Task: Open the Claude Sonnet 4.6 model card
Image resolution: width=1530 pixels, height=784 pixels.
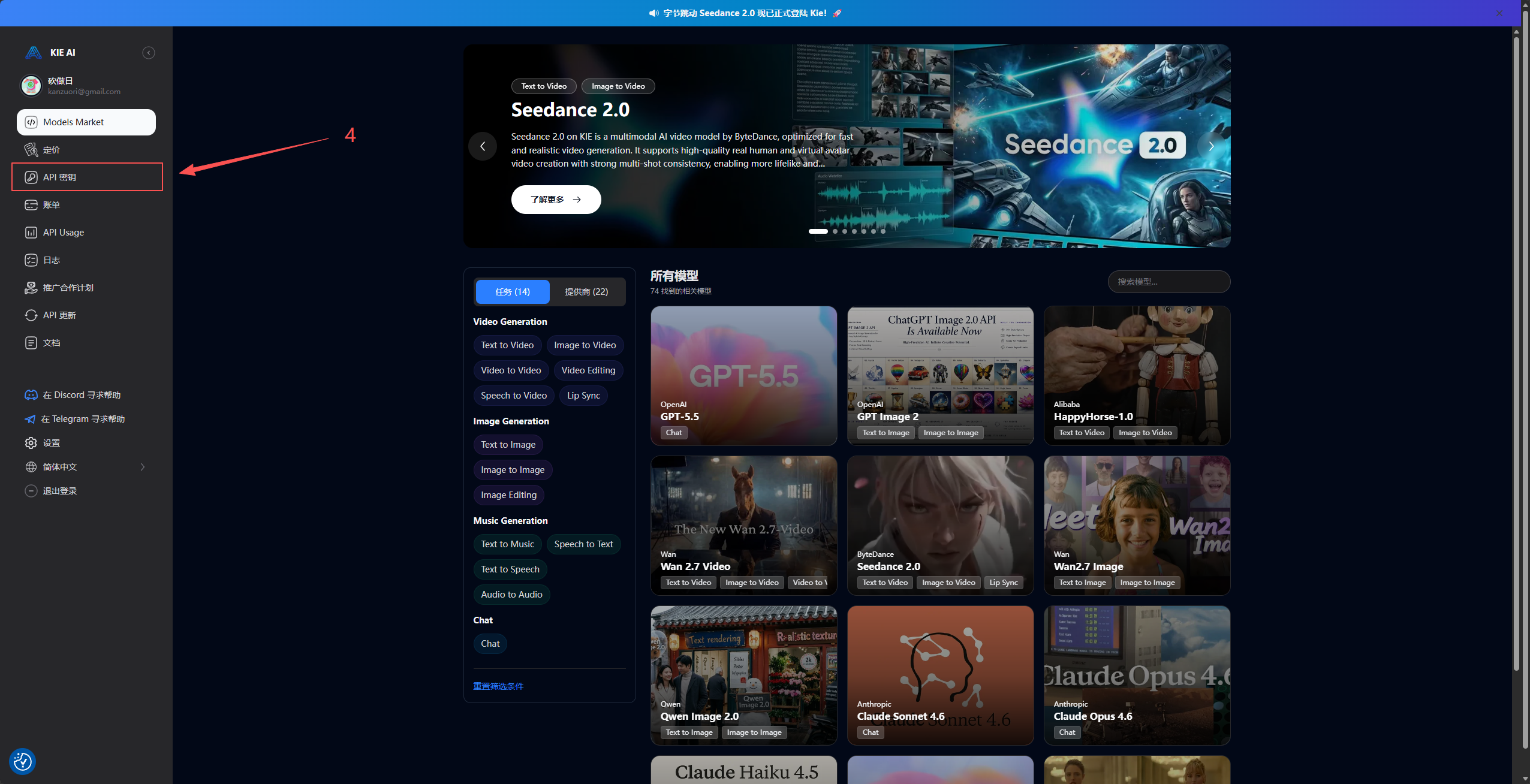Action: (x=941, y=676)
